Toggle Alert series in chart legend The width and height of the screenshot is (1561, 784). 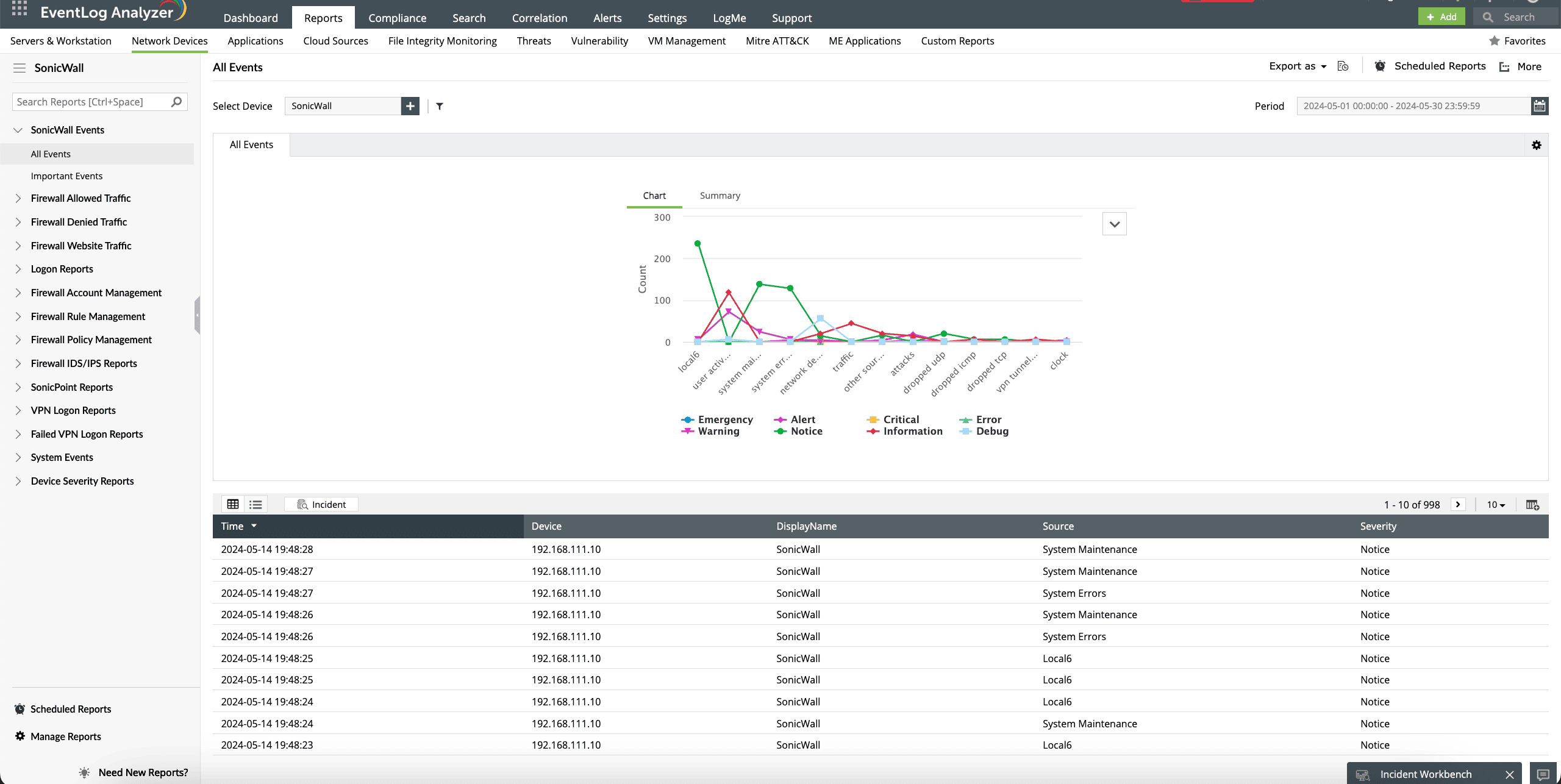click(794, 419)
